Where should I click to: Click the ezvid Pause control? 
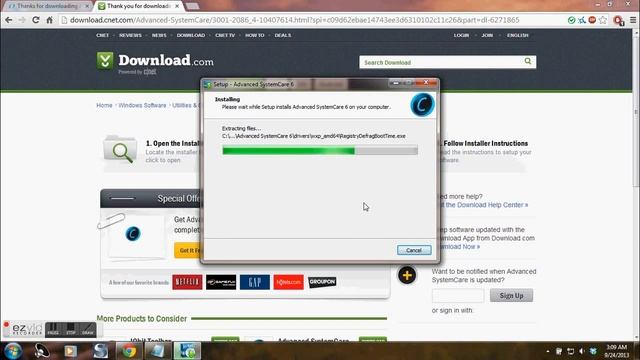[53, 329]
